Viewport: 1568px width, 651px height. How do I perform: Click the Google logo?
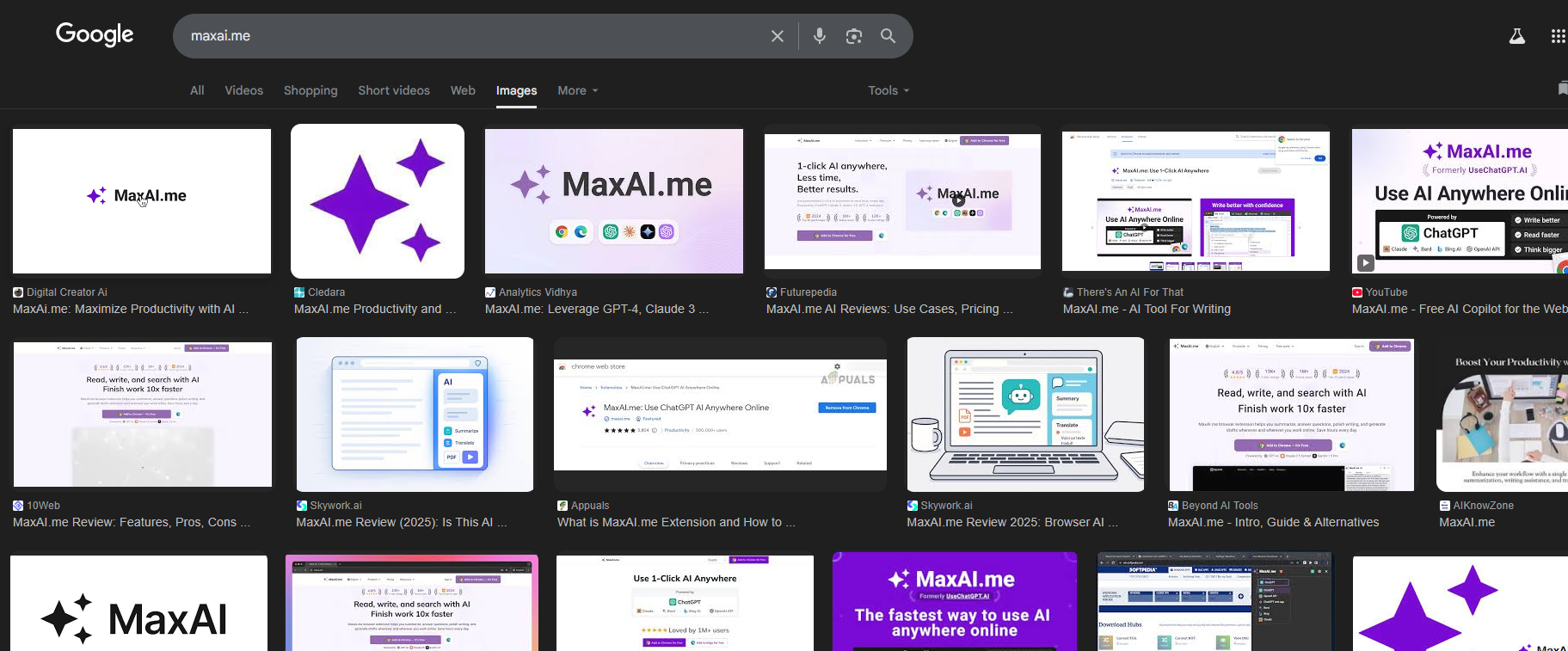(x=95, y=34)
